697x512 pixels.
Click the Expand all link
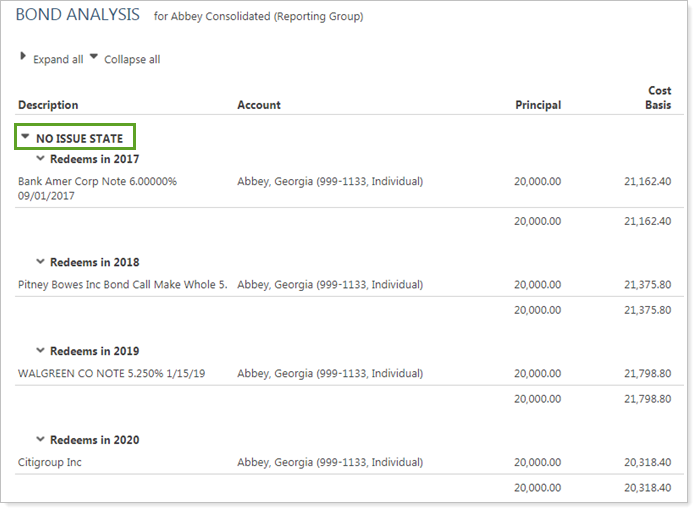click(58, 60)
